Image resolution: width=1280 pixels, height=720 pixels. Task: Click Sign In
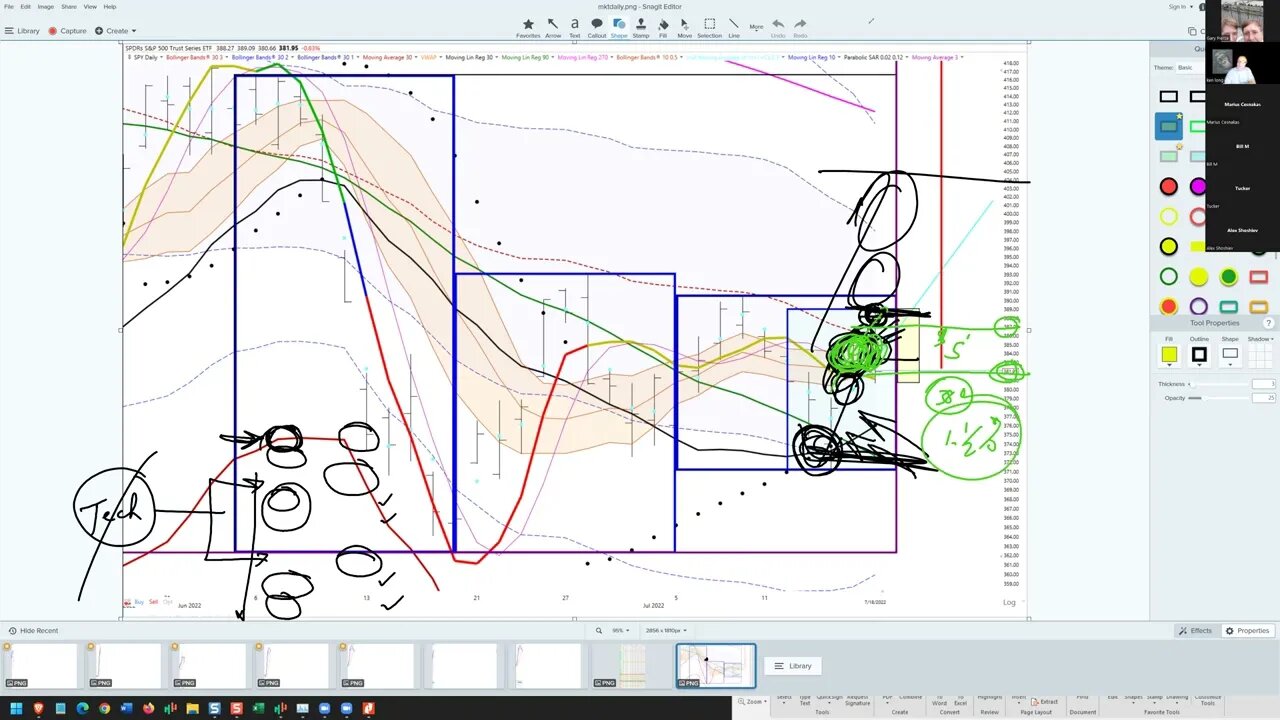pos(1180,6)
